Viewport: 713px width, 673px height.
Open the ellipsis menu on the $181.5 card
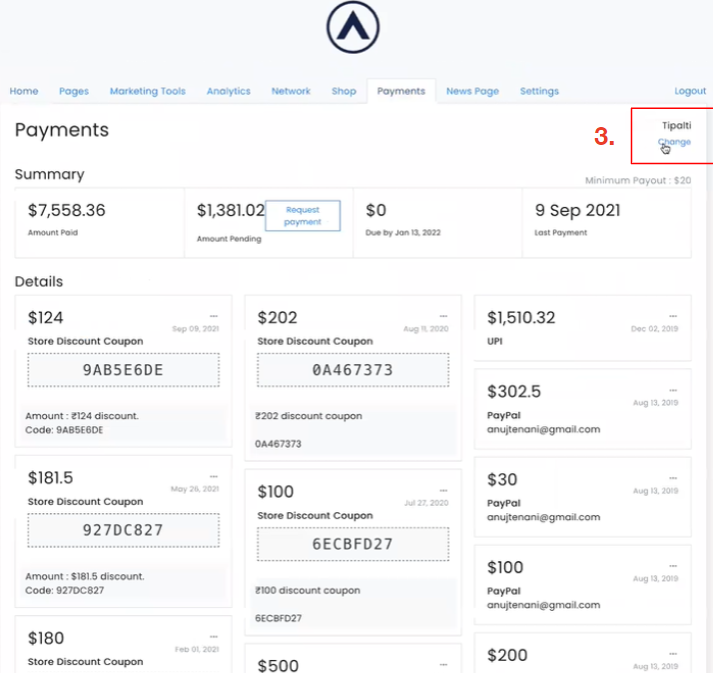click(213, 476)
